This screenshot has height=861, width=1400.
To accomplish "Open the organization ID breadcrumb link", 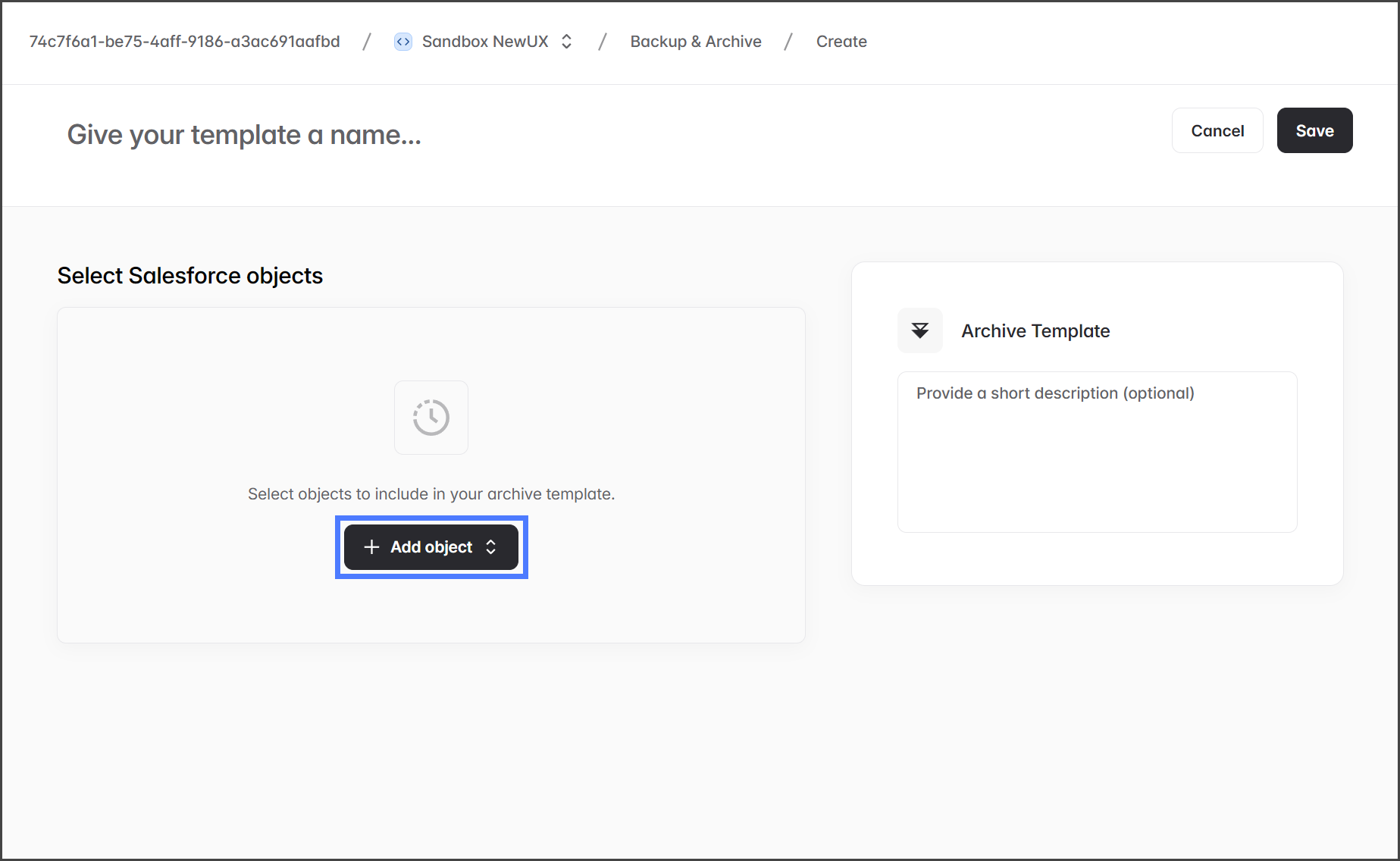I will [x=184, y=42].
